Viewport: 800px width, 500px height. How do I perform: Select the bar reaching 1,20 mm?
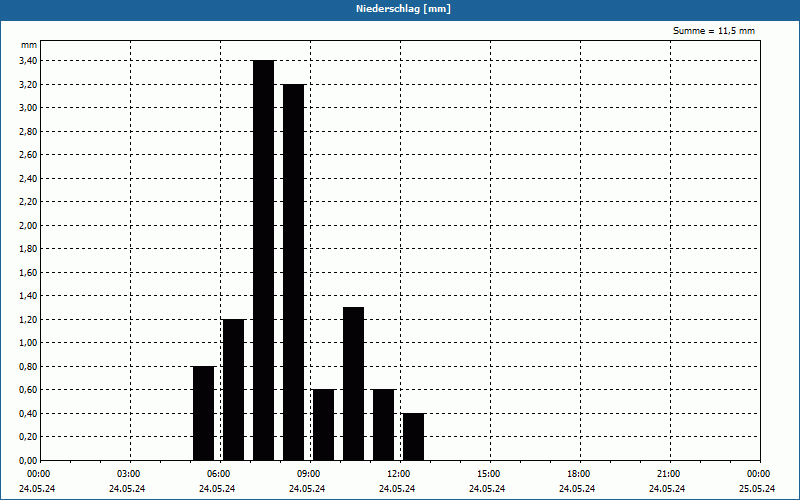234,390
